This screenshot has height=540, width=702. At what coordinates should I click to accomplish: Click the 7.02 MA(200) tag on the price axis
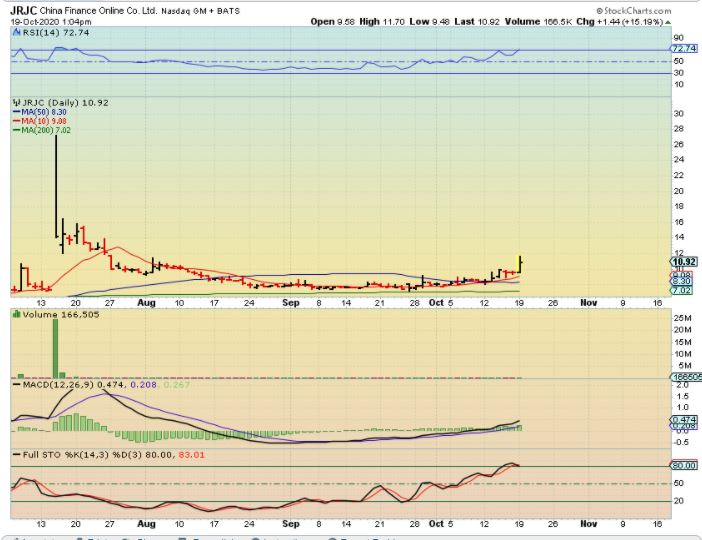click(681, 290)
